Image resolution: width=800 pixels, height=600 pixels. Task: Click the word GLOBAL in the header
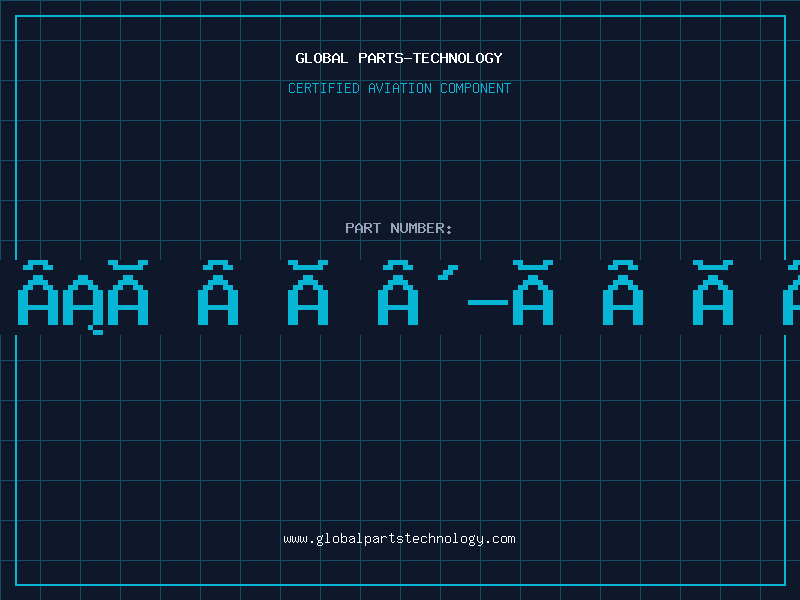click(x=321, y=58)
